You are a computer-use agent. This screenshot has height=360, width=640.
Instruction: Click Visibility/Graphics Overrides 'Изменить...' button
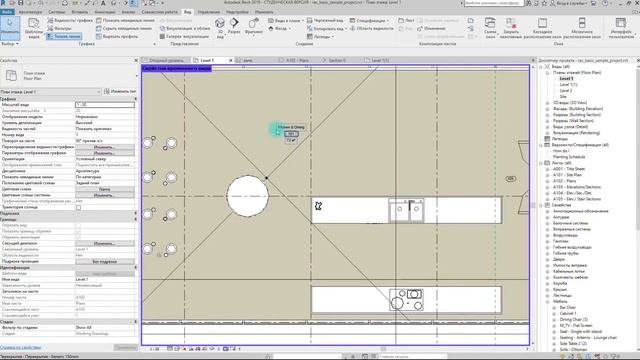(104, 147)
